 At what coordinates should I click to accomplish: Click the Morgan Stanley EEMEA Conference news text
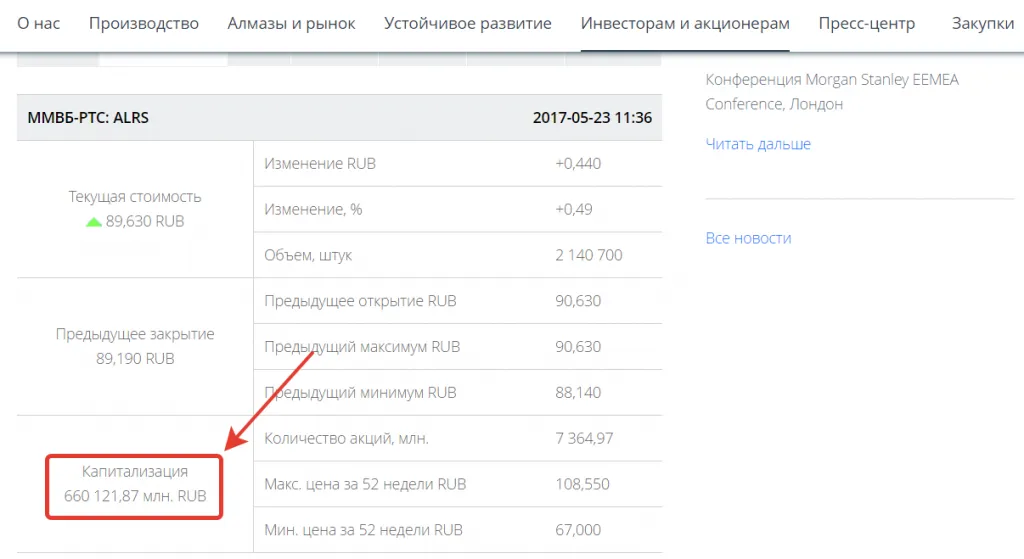coord(831,91)
